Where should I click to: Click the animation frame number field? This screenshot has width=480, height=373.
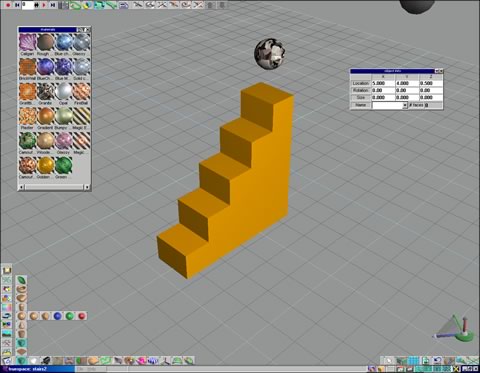click(x=28, y=5)
